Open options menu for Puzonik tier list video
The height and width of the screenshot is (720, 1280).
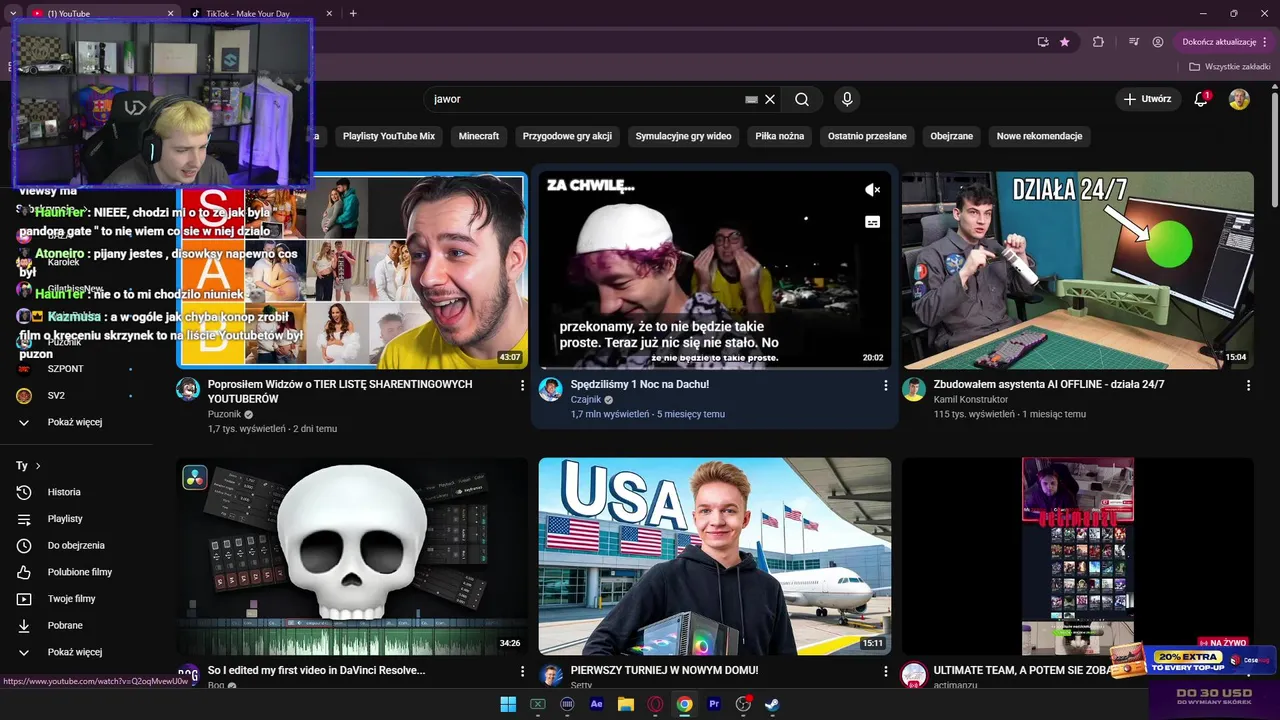[x=522, y=385]
